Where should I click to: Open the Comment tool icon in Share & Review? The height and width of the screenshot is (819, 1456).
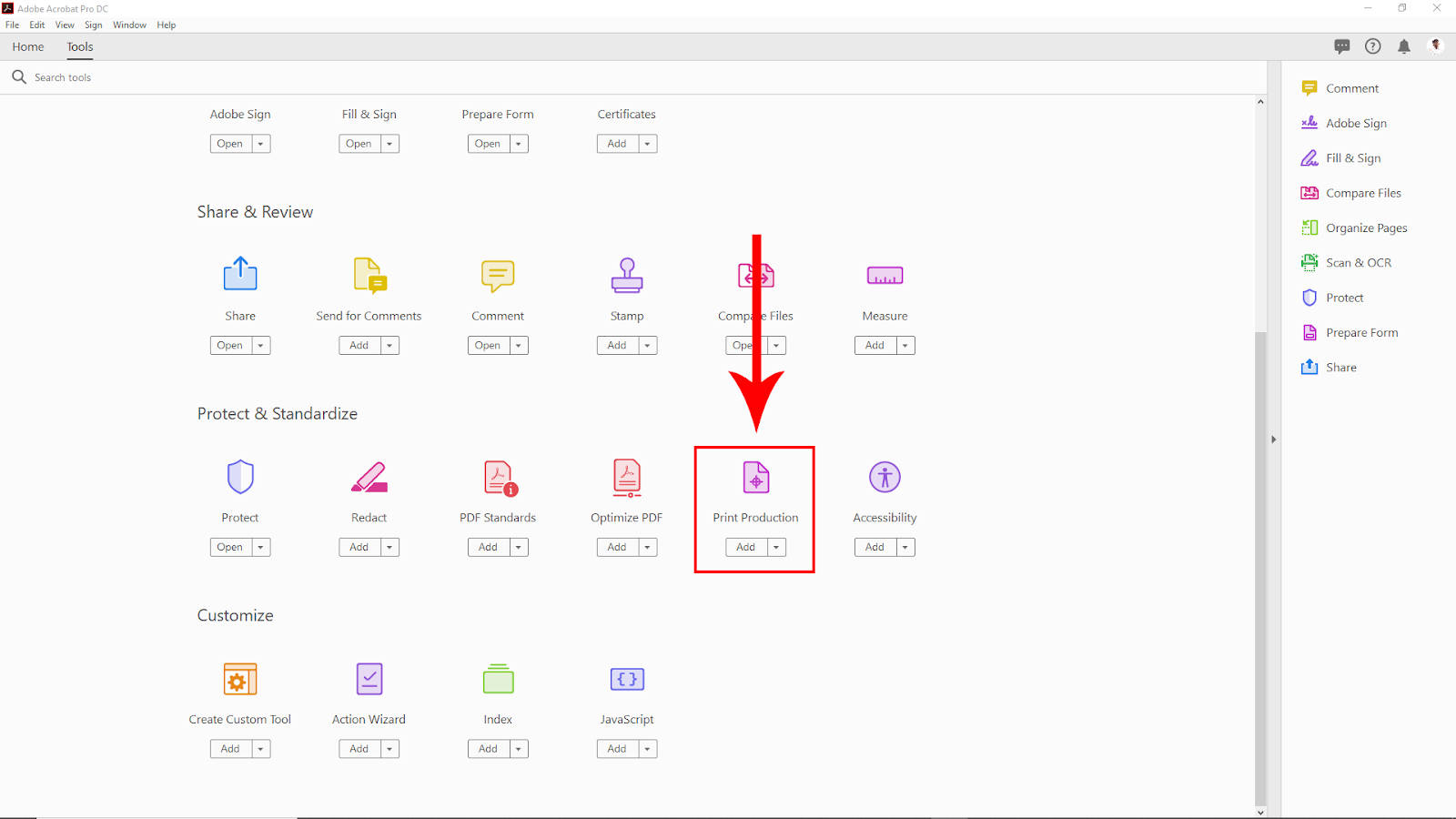(498, 276)
